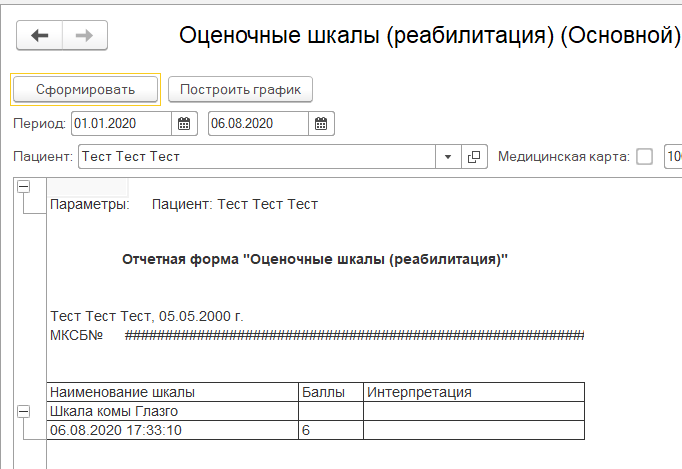Image resolution: width=682 pixels, height=469 pixels.
Task: Edit the period end date field
Action: tap(259, 124)
